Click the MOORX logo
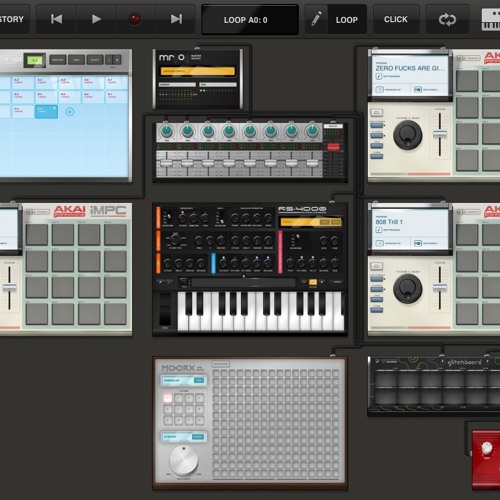The width and height of the screenshot is (500, 500). 178,368
